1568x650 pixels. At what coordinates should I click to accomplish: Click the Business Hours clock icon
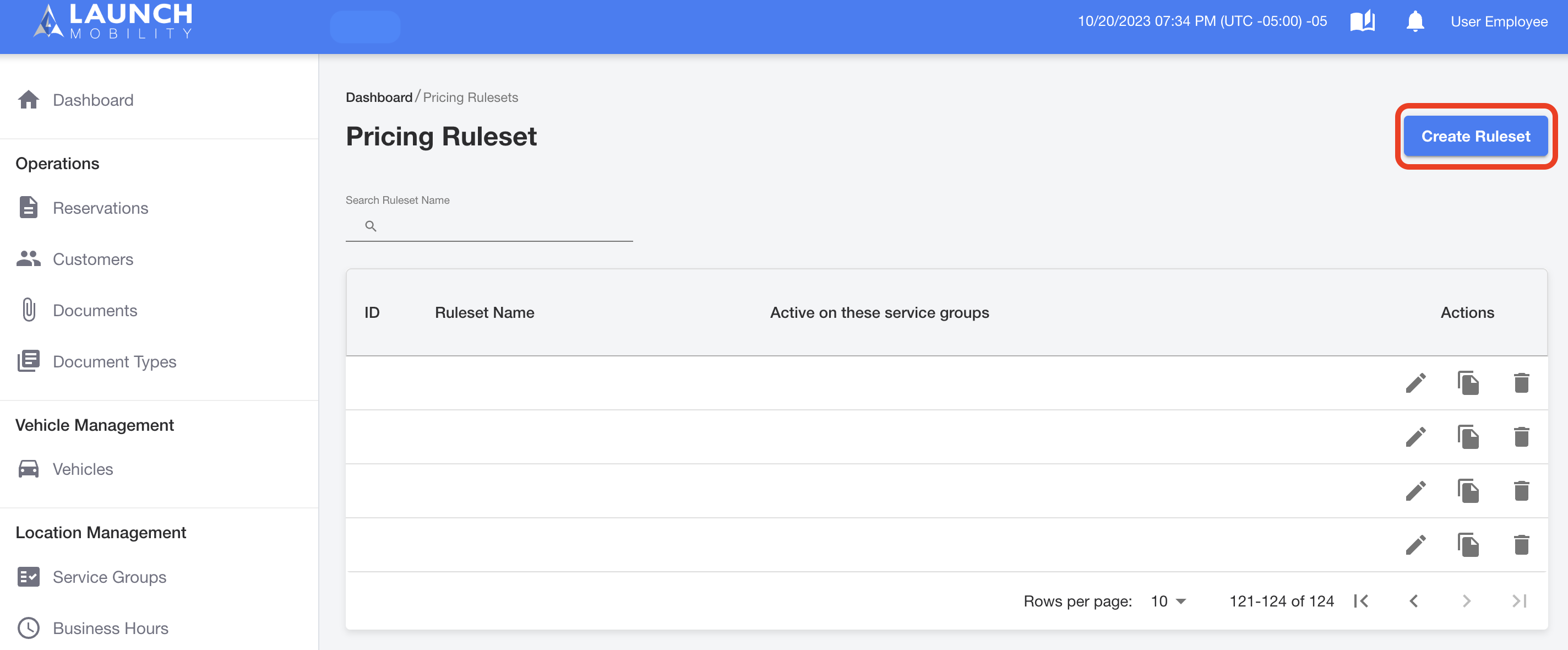point(29,627)
